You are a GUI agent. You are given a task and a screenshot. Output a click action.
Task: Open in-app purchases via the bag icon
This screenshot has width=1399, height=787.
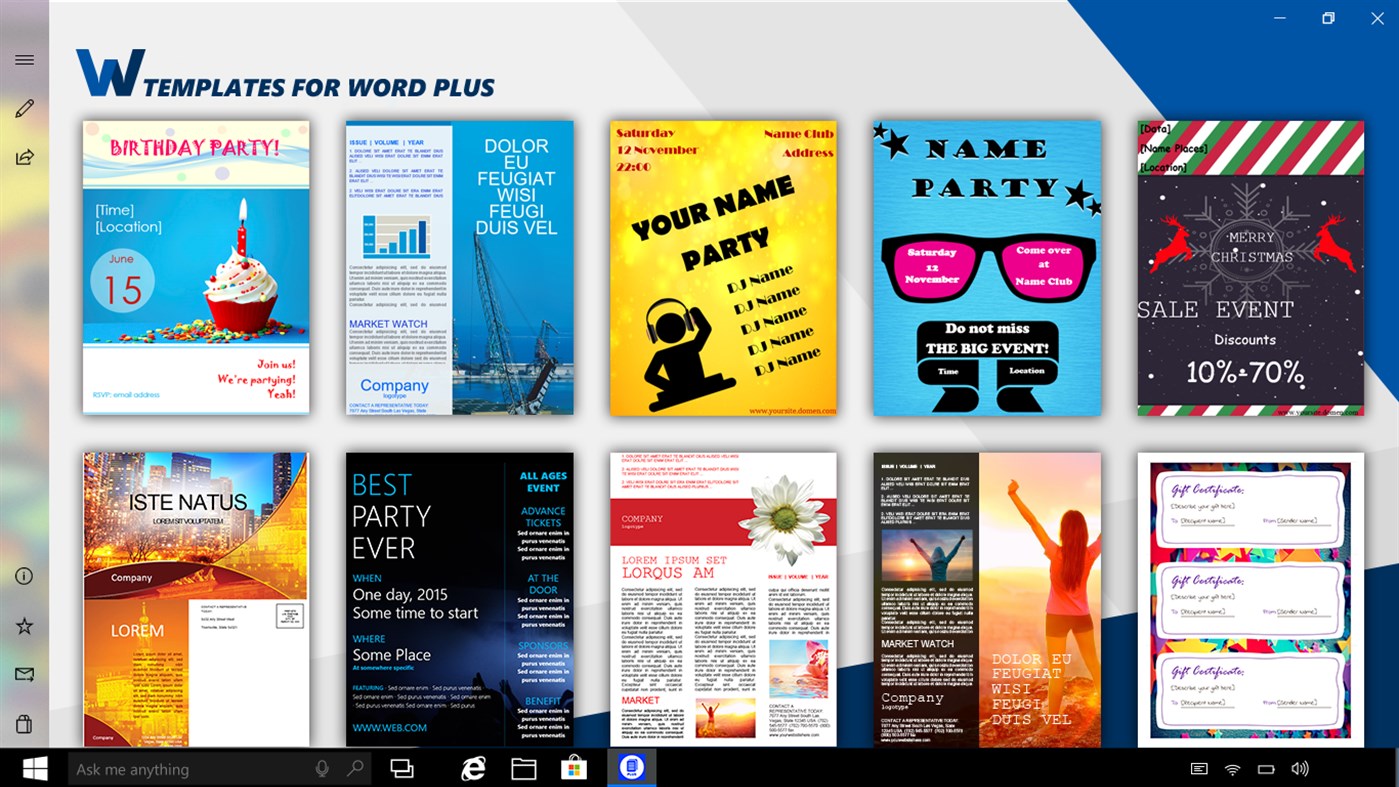click(23, 721)
